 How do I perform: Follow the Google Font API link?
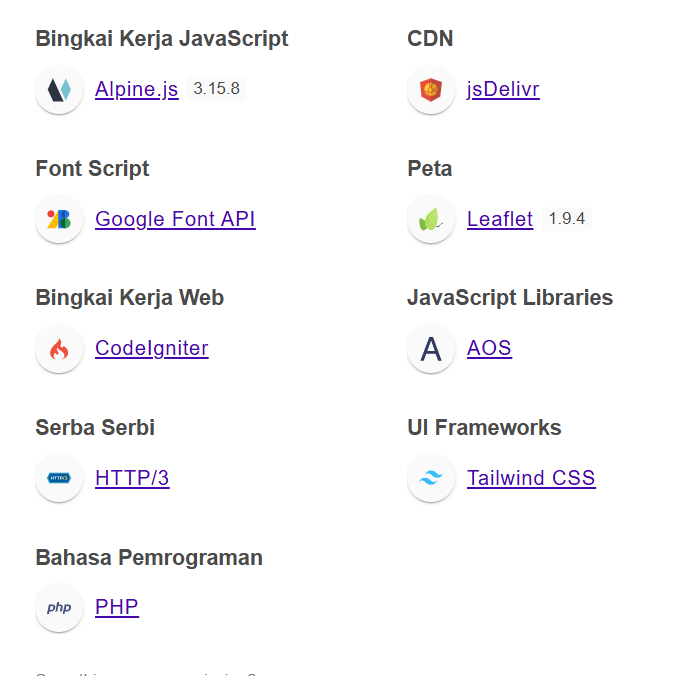point(175,219)
